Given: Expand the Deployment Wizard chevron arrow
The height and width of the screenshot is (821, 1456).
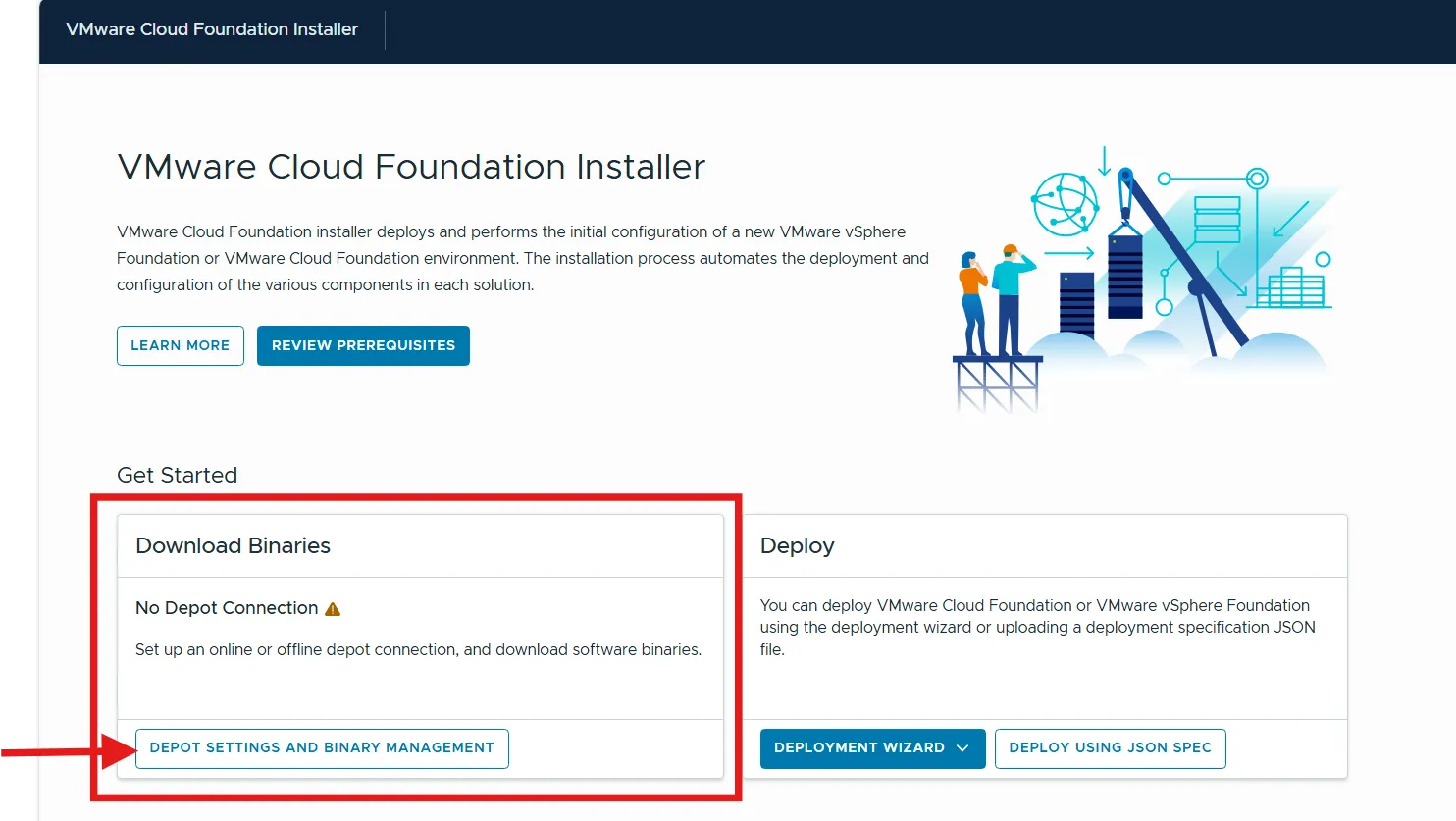Looking at the screenshot, I should click(x=962, y=748).
